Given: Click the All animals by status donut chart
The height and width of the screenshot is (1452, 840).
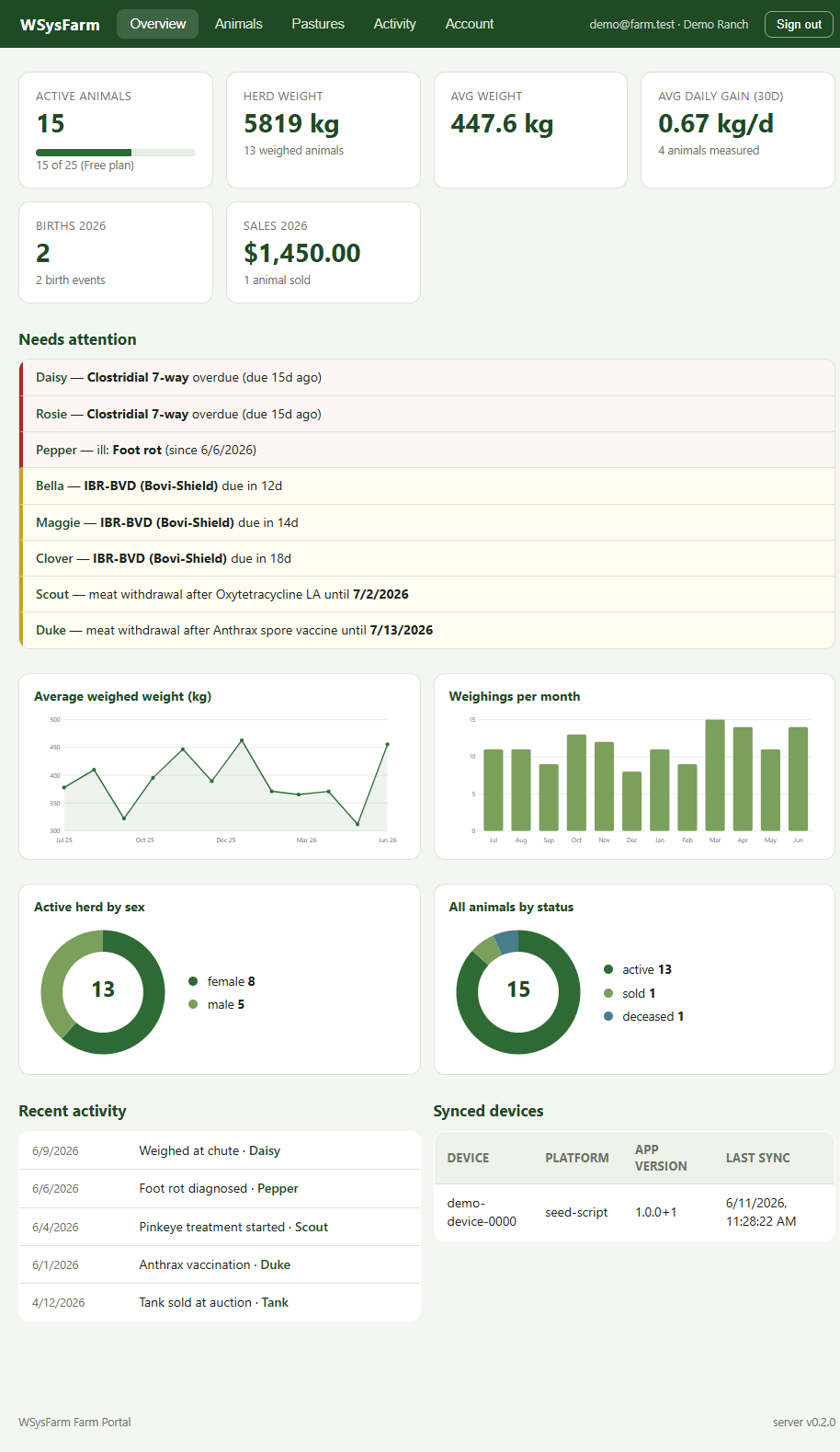Looking at the screenshot, I should tap(518, 992).
